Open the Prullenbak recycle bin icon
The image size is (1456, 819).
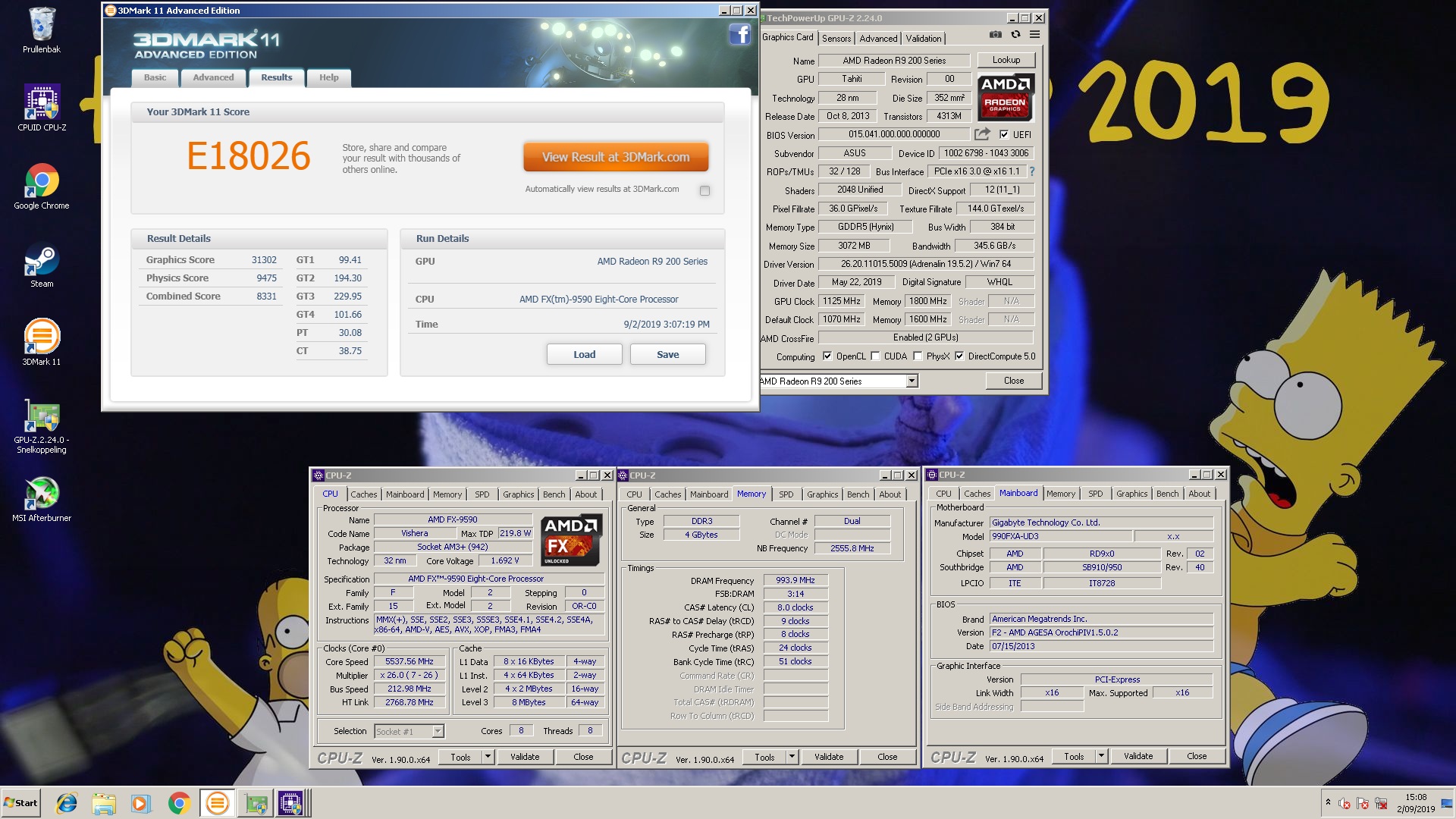coord(42,30)
